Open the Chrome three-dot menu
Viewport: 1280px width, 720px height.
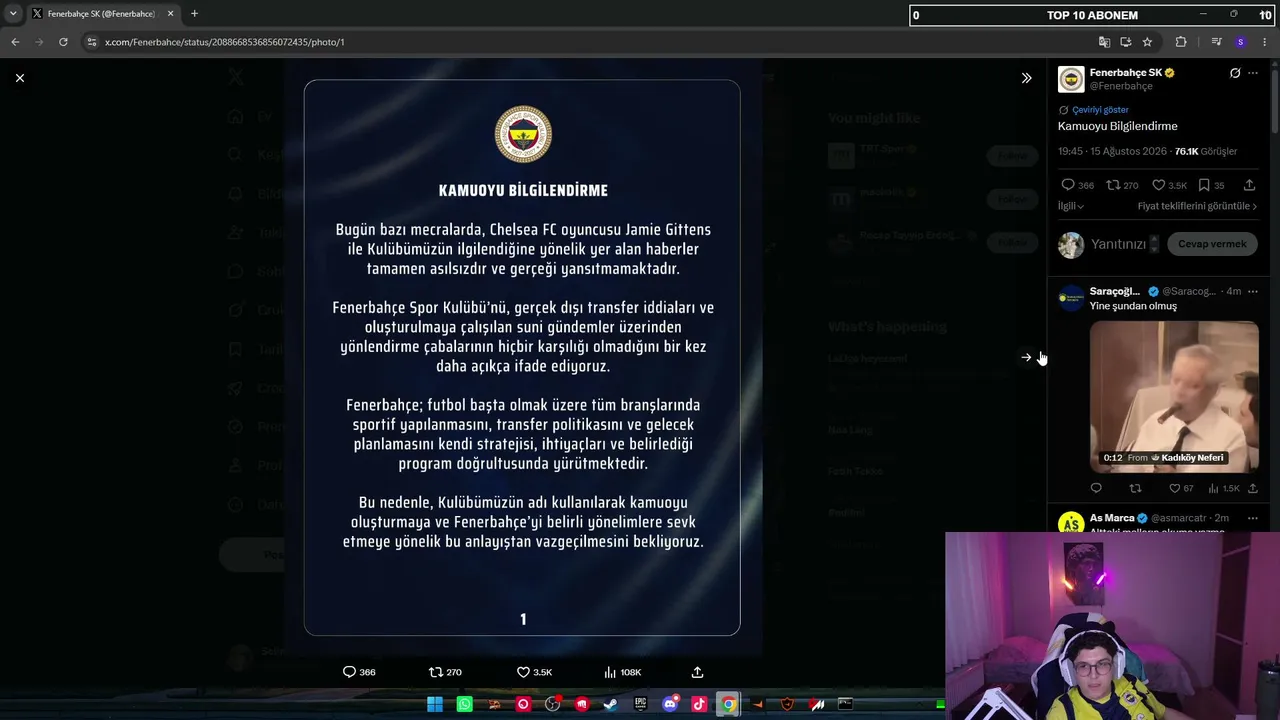(1265, 42)
